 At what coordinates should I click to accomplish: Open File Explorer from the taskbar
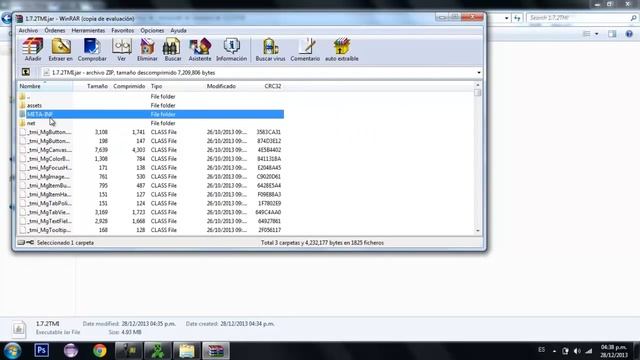tap(187, 351)
